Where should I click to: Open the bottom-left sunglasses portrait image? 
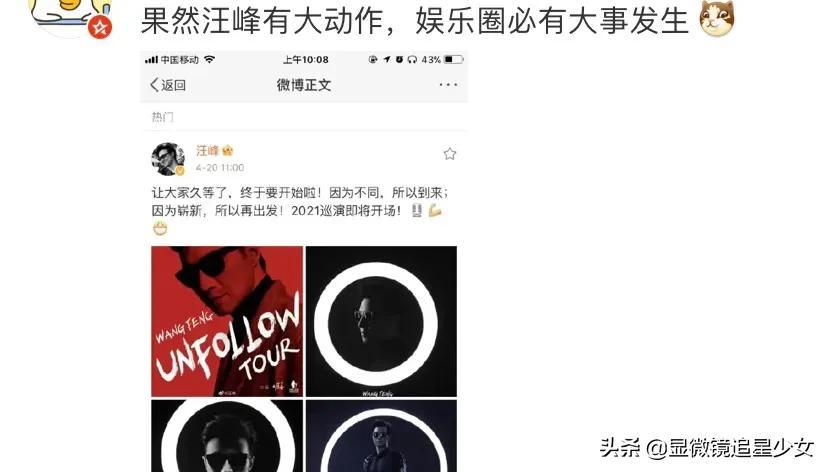(x=227, y=436)
